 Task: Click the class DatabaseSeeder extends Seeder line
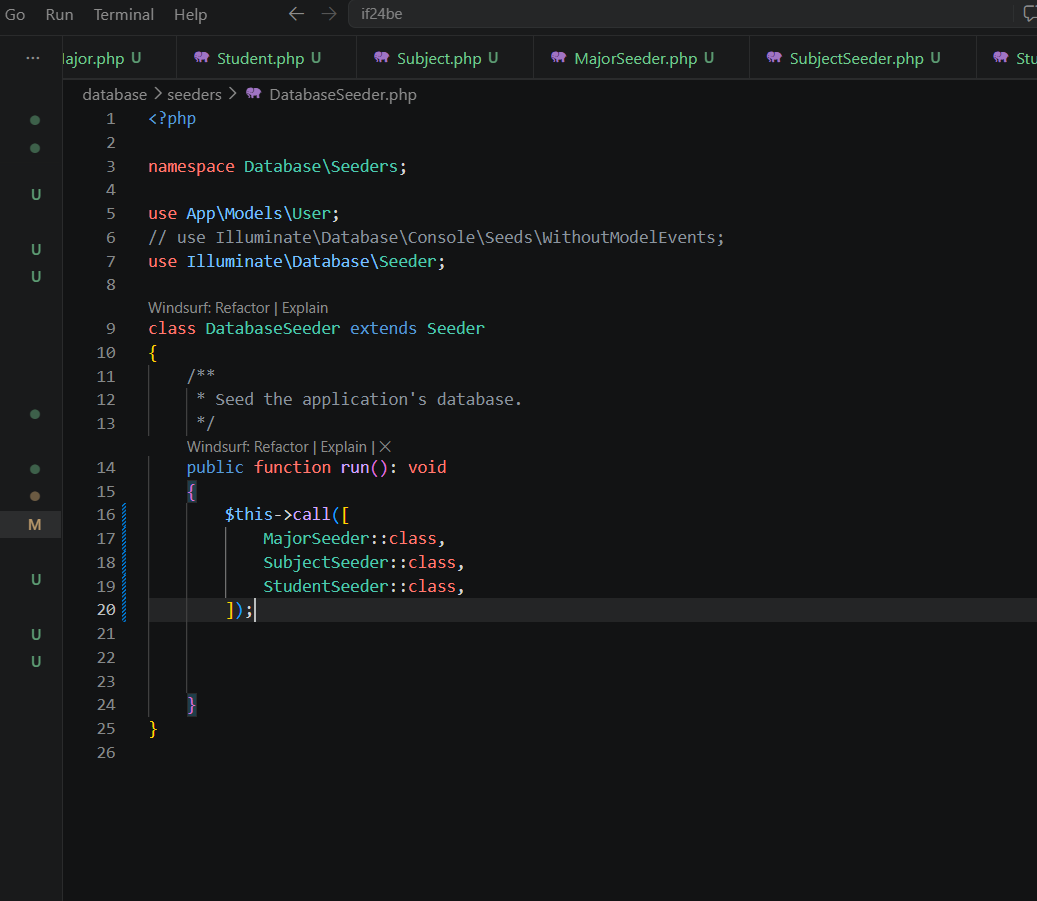point(316,328)
